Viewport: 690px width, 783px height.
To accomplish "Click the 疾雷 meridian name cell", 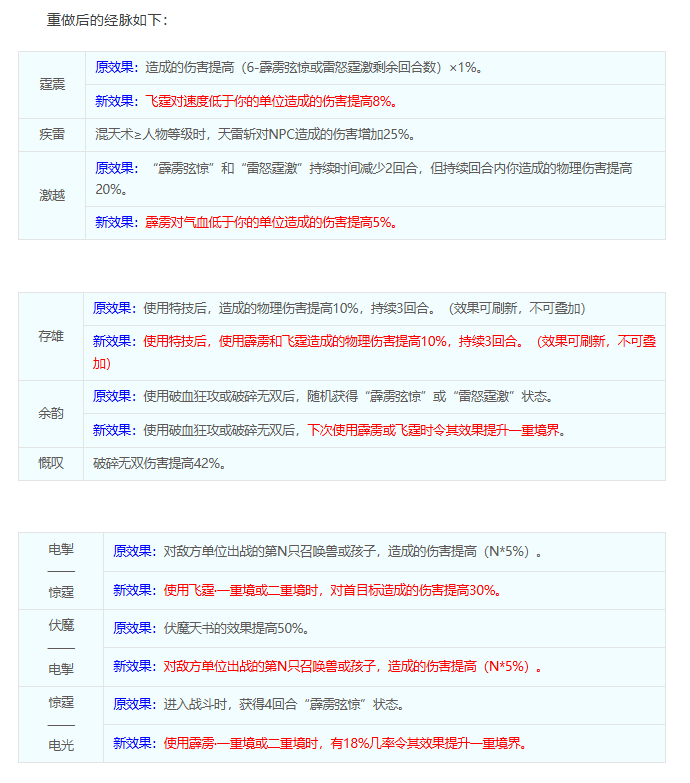I will tap(51, 134).
